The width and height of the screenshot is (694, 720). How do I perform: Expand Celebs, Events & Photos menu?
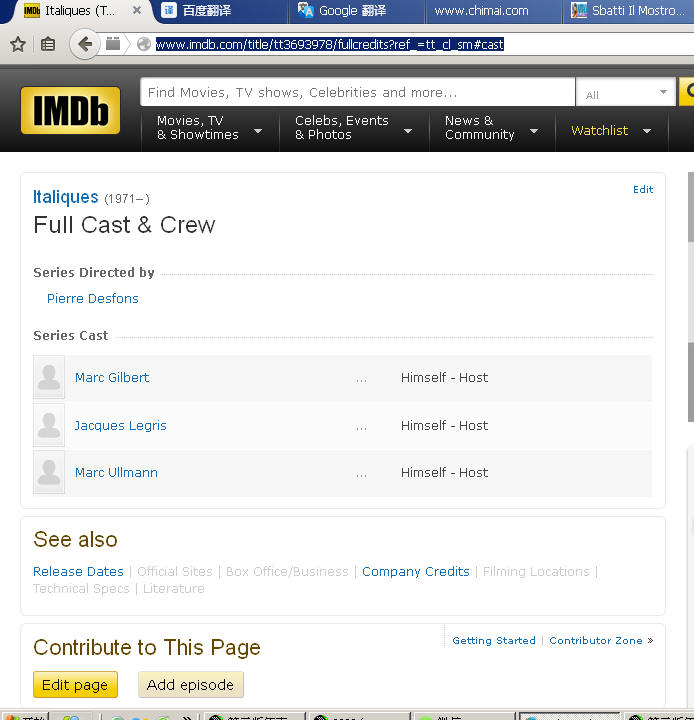point(354,128)
